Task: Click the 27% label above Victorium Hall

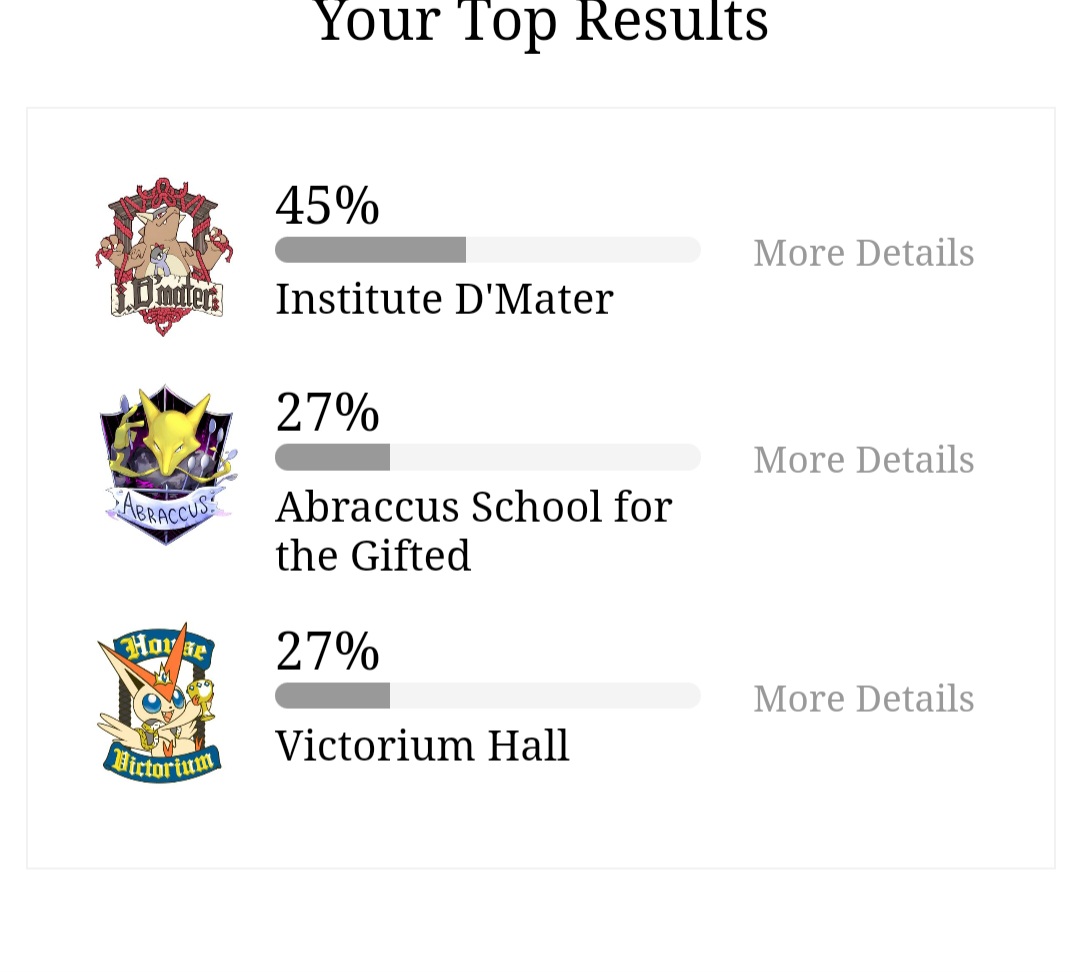Action: pos(327,651)
